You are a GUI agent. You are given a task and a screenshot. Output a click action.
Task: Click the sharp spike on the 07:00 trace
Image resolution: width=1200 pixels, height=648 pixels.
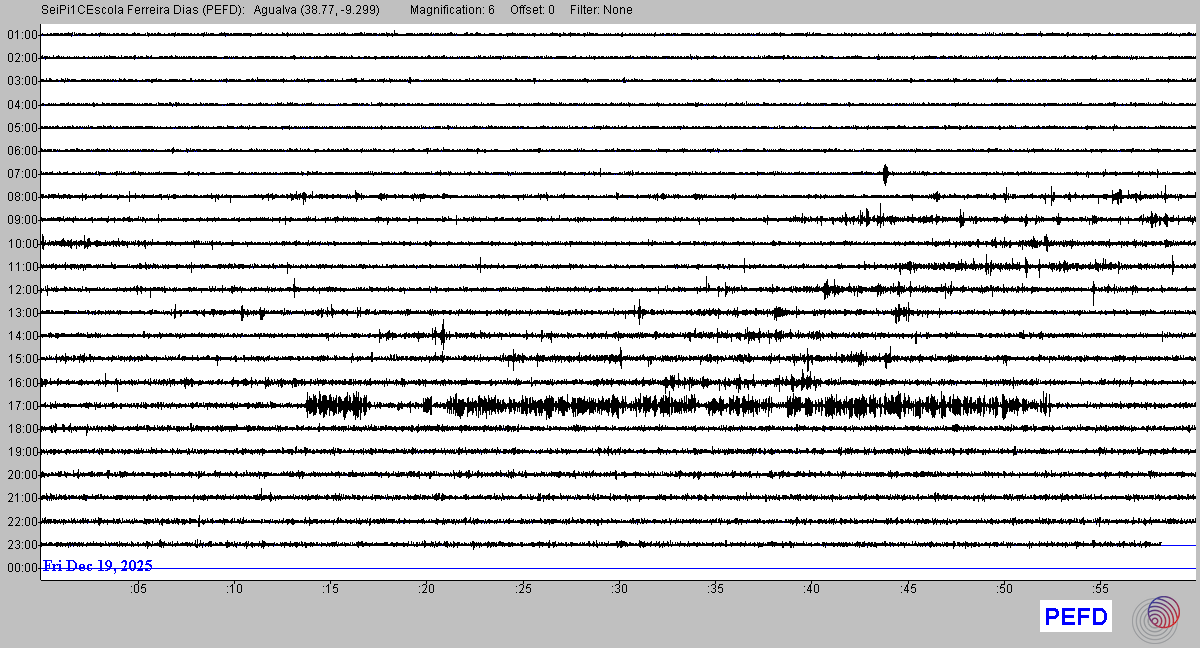click(886, 174)
